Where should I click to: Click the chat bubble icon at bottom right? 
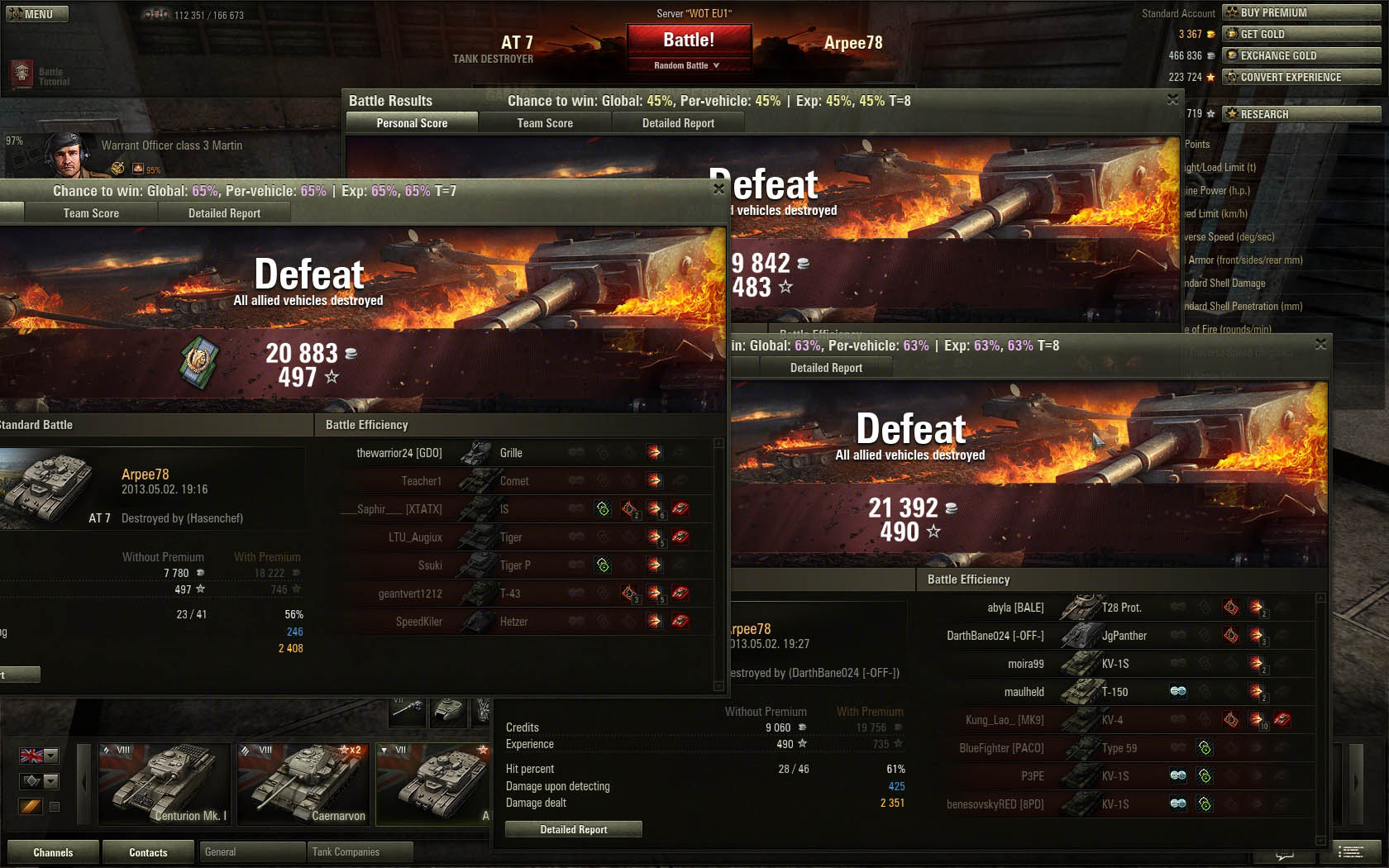pyautogui.click(x=1284, y=856)
